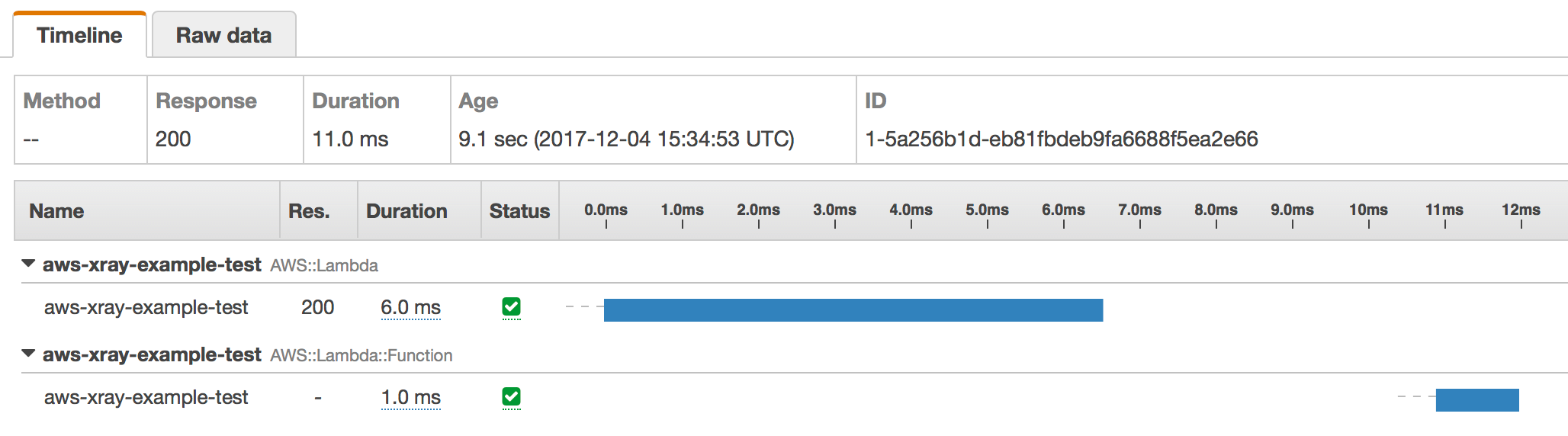Image resolution: width=1568 pixels, height=436 pixels.
Task: Collapse the AWS::Lambda::Function segment group
Action: pyautogui.click(x=29, y=354)
